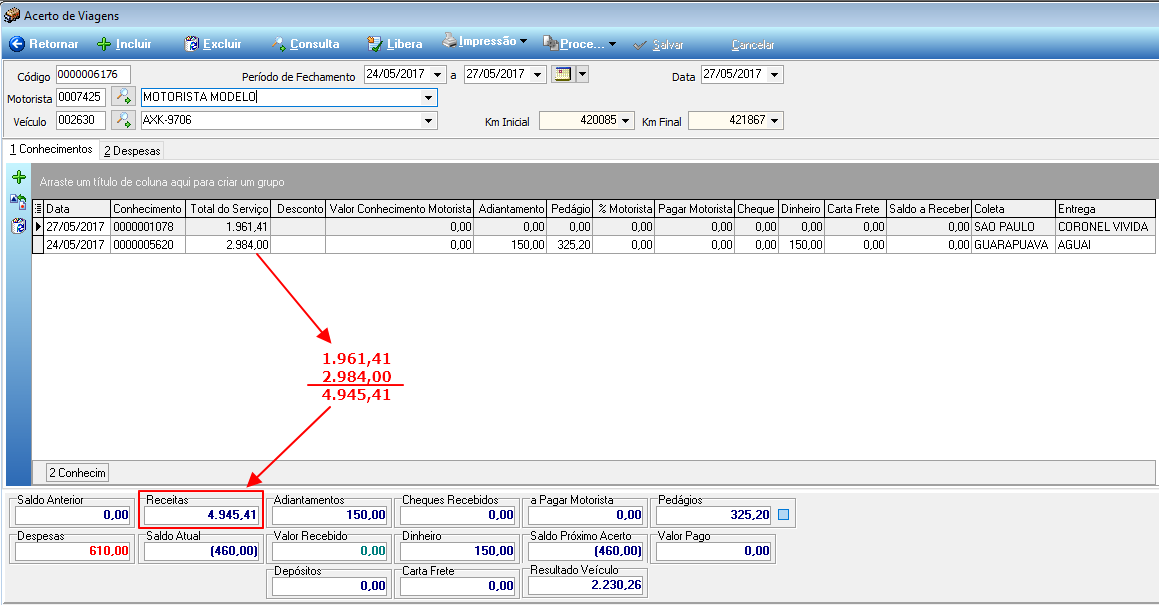
Task: Click the blue square next to Pedágios
Action: (784, 514)
